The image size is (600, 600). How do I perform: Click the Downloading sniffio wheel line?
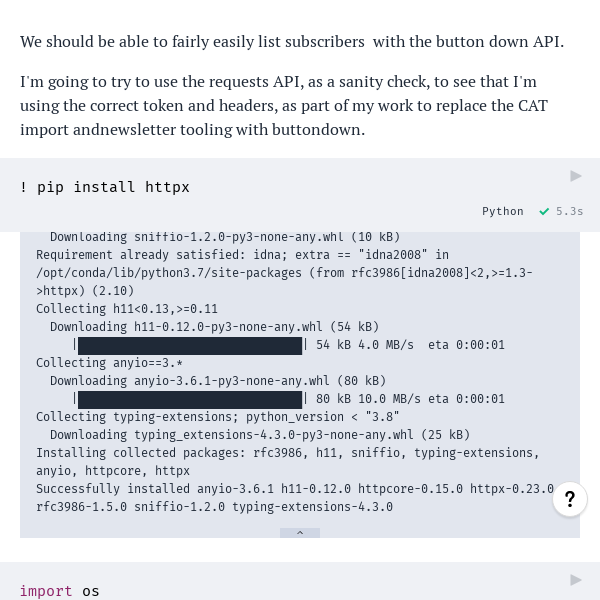coord(225,237)
